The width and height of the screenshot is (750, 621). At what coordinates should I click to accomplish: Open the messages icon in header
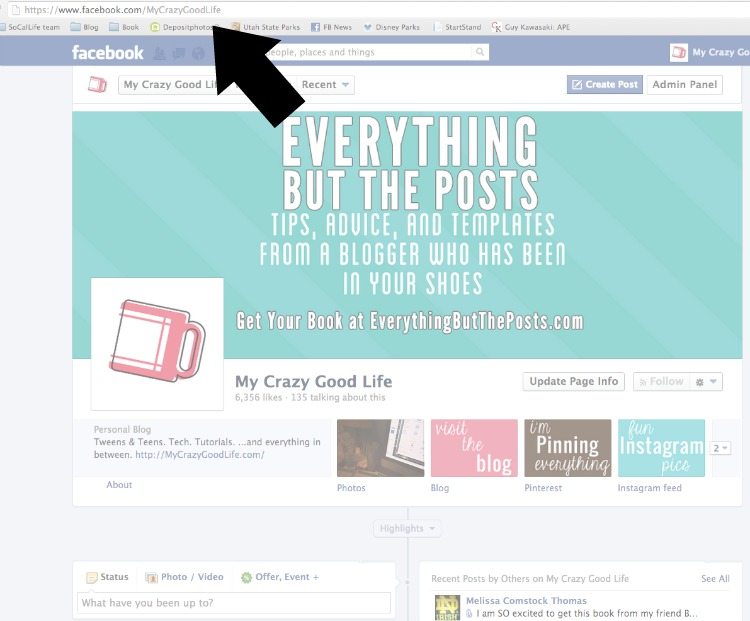coord(179,54)
